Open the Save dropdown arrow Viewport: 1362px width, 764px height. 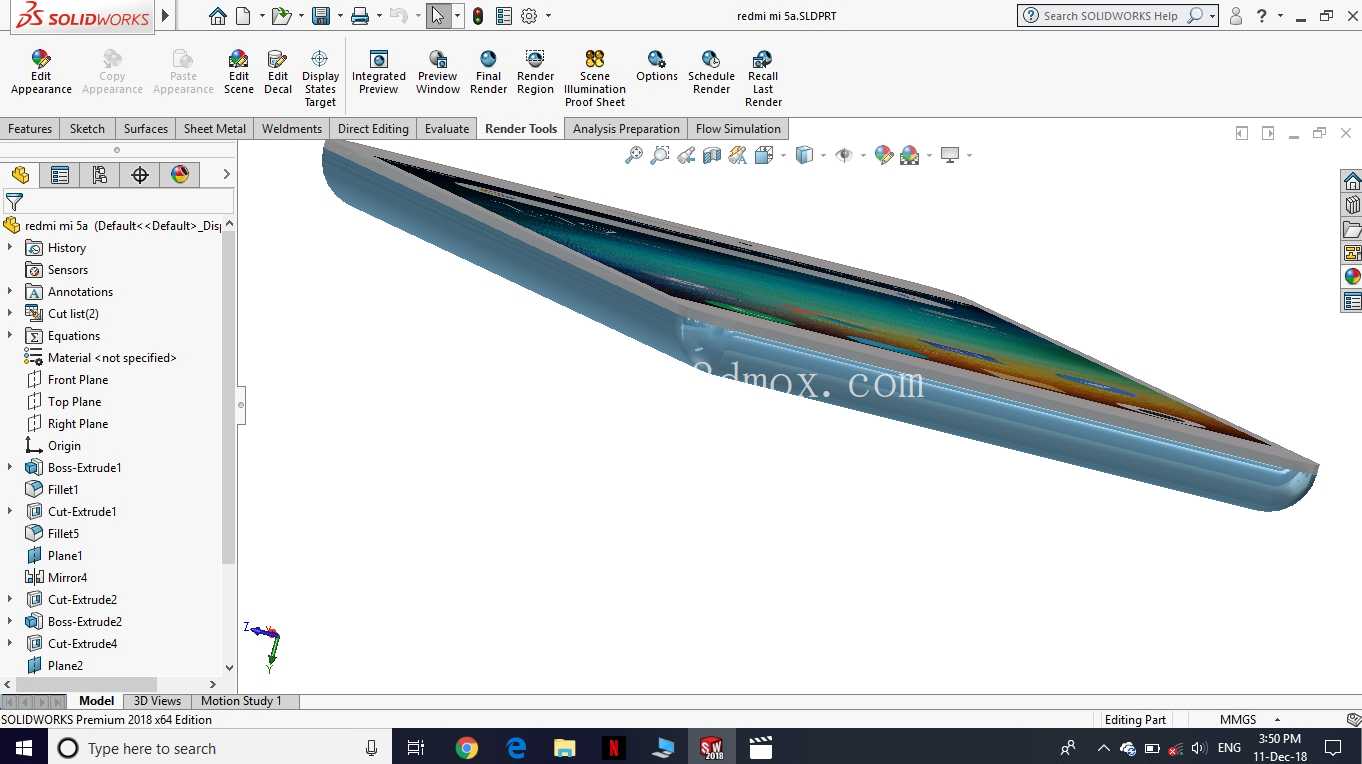point(339,16)
